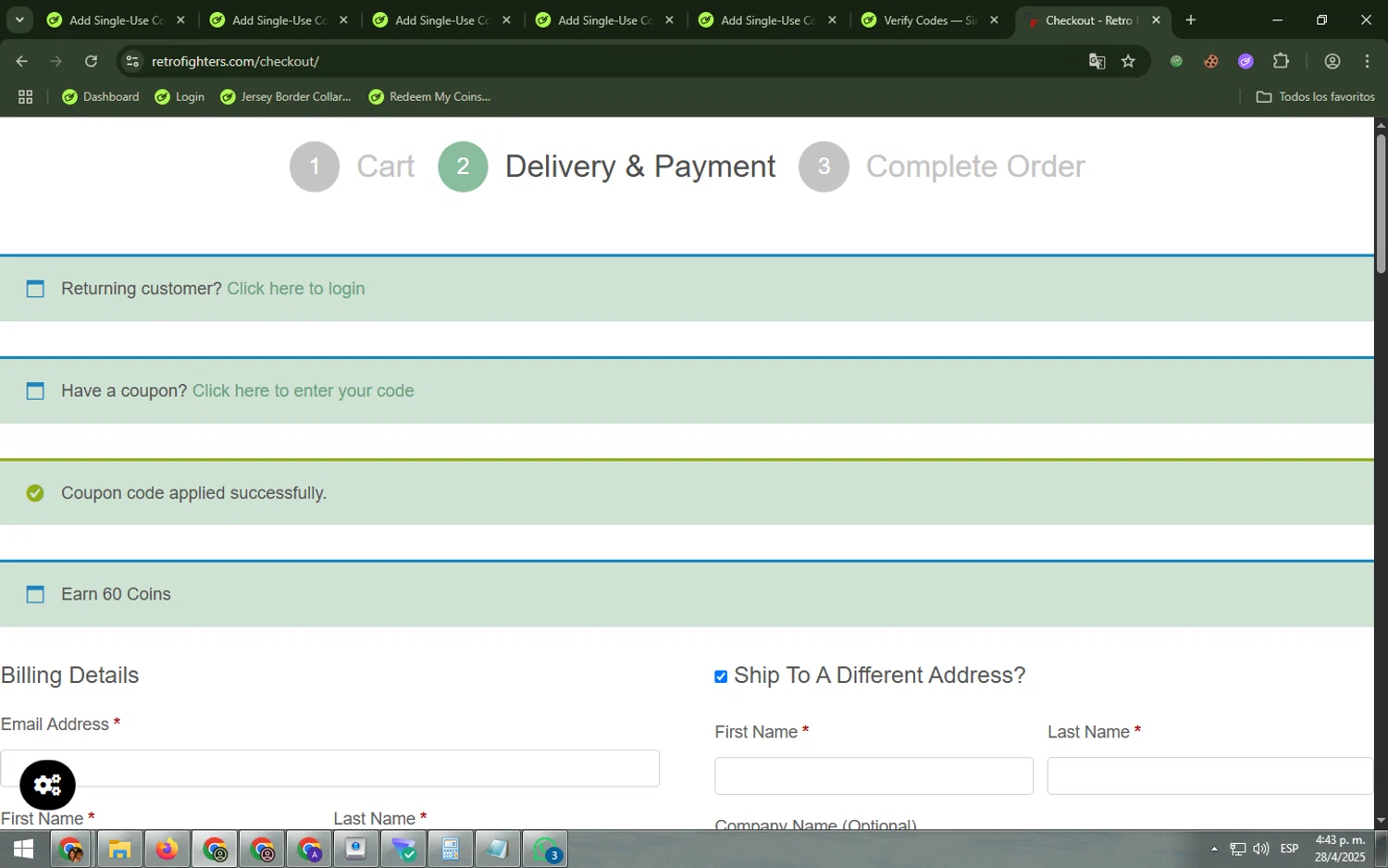Launch Firefox from the taskbar

(x=167, y=849)
